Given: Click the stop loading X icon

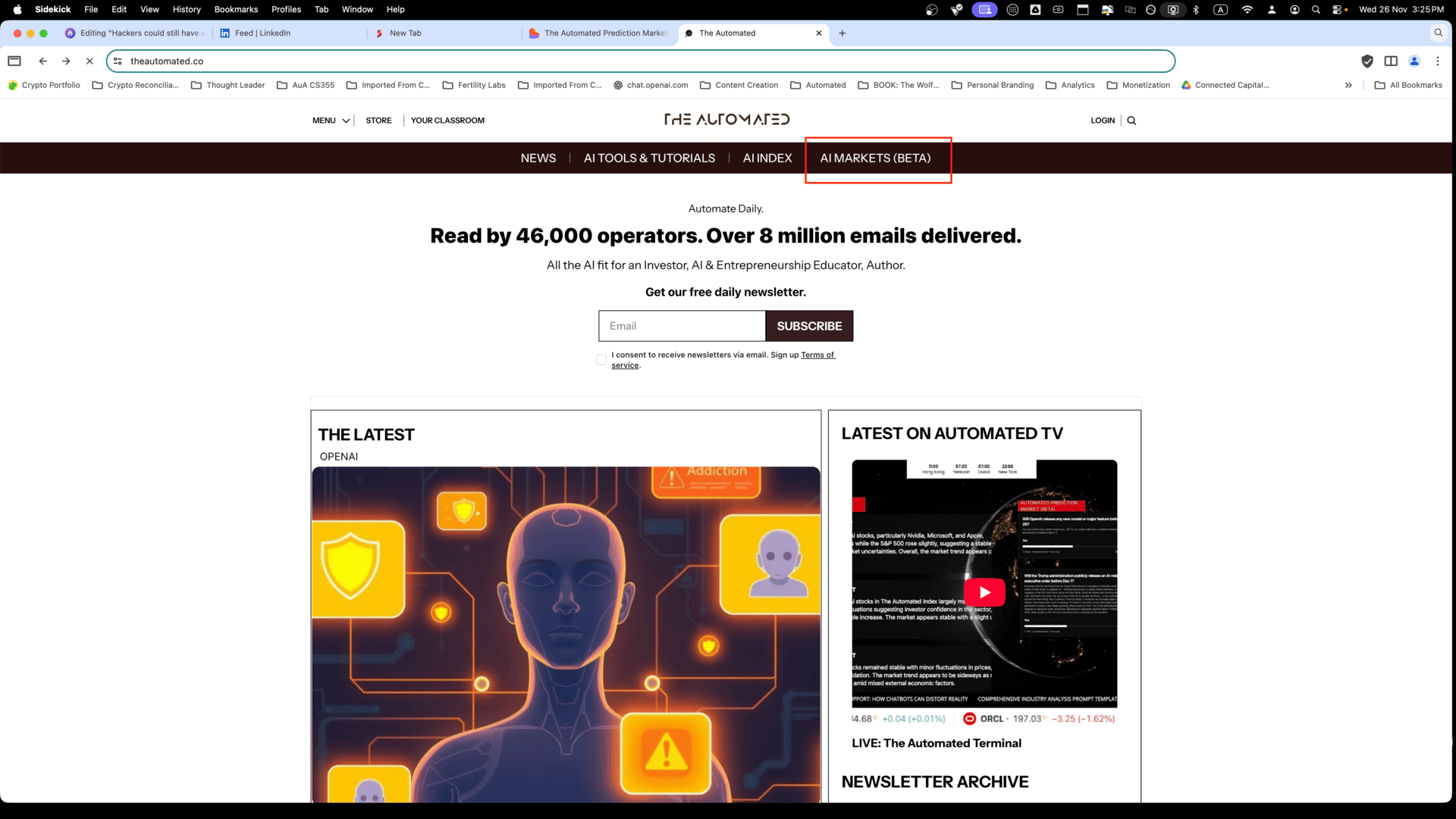Looking at the screenshot, I should (89, 61).
